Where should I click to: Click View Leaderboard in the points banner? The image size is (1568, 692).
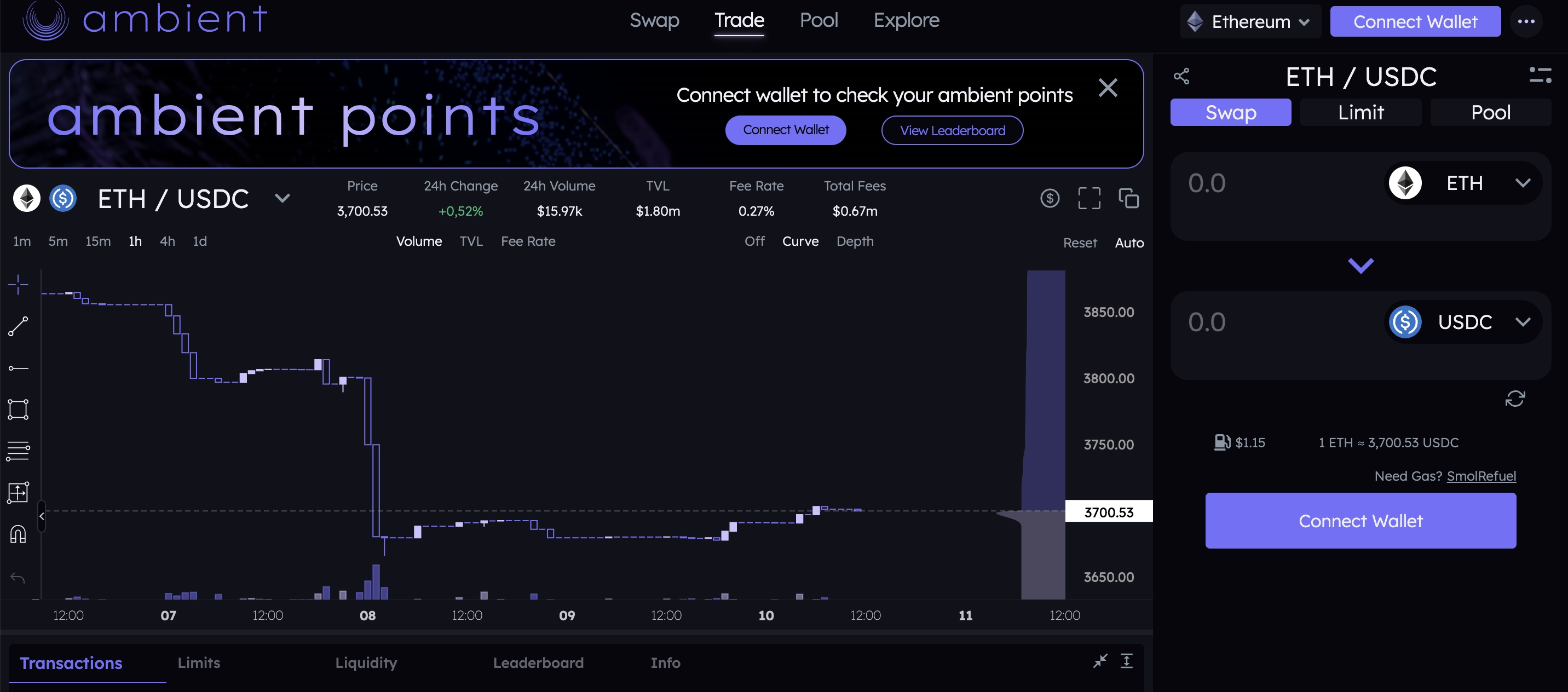(952, 130)
